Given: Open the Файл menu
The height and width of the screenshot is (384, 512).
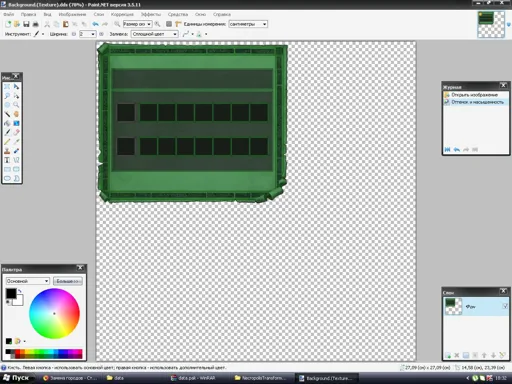Looking at the screenshot, I should click(x=9, y=14).
